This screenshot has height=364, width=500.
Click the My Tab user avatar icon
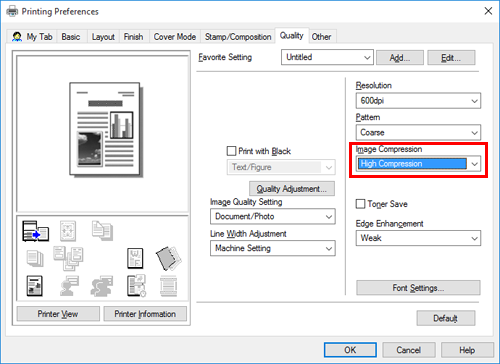(x=17, y=37)
